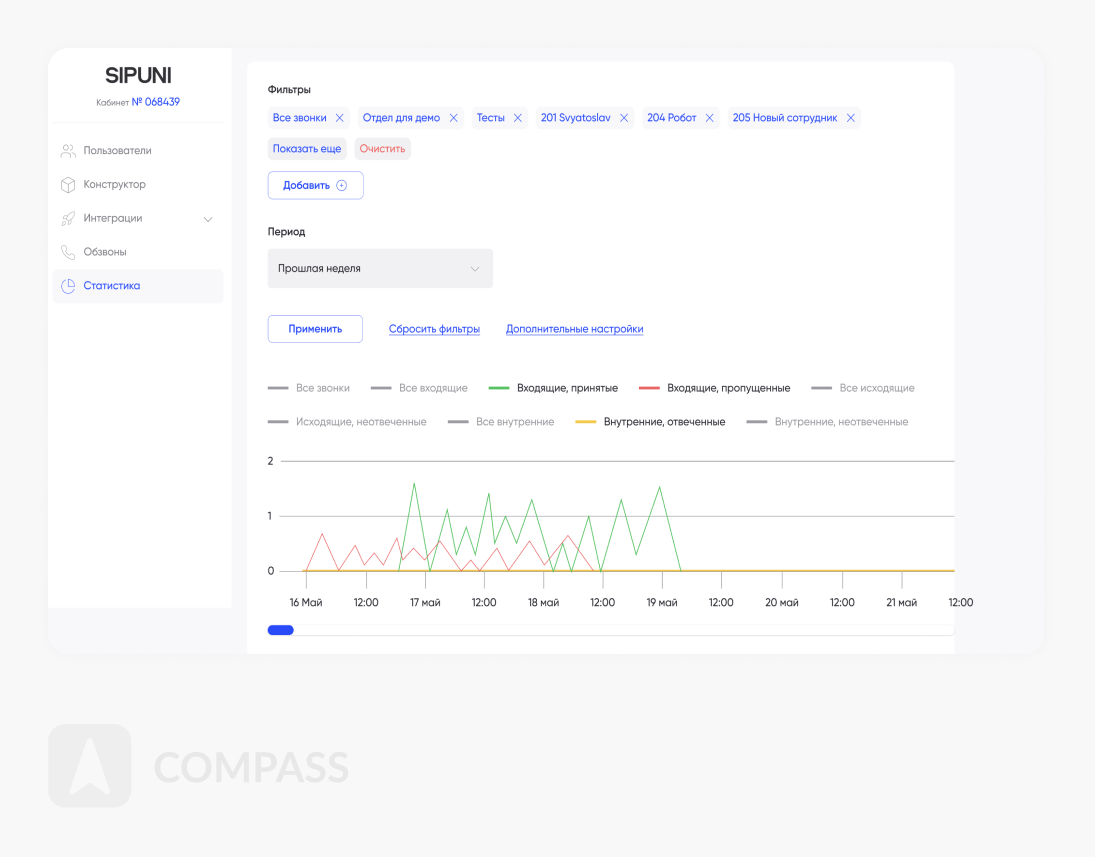Click the 'Сбросить фильтры' link
The image size is (1095, 857).
click(x=434, y=329)
